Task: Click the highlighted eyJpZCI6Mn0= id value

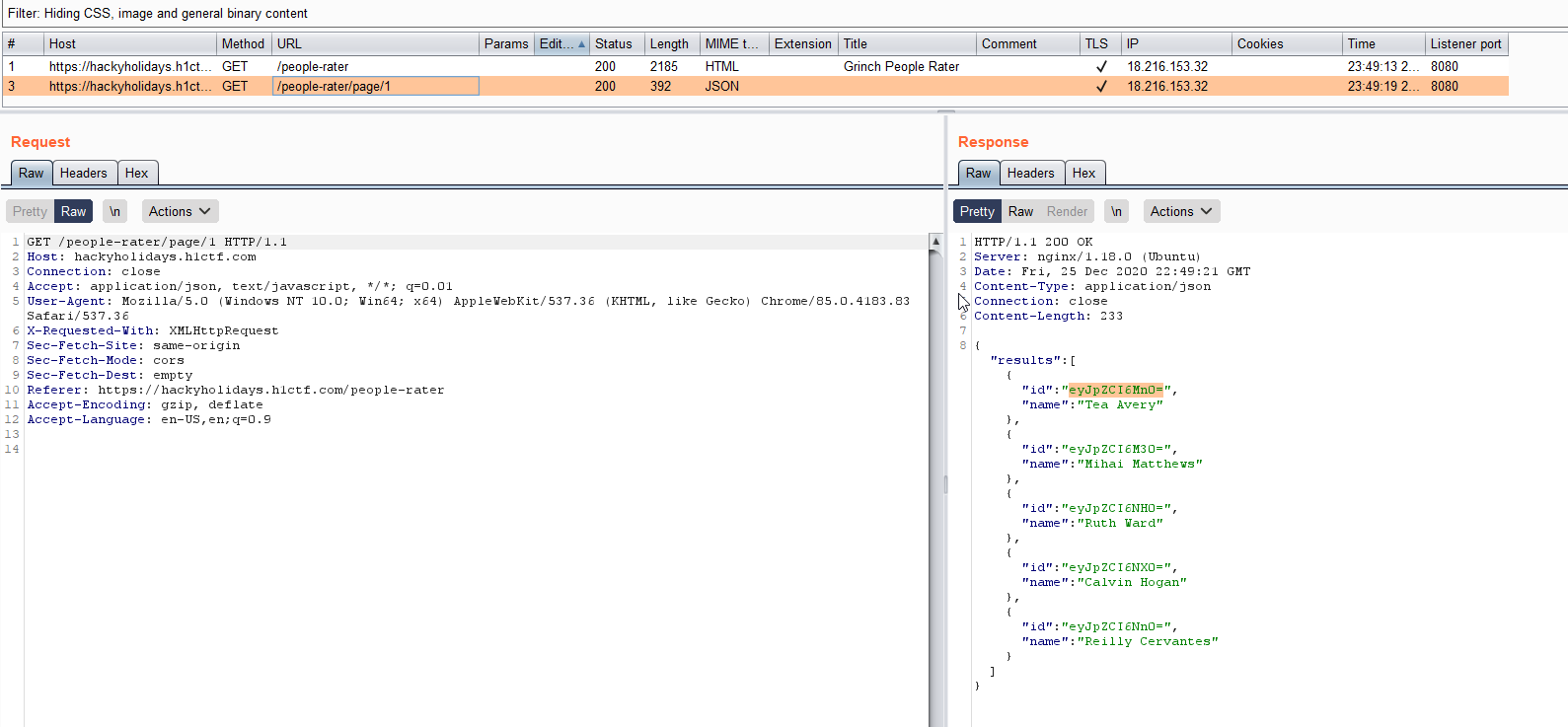Action: coord(1115,390)
